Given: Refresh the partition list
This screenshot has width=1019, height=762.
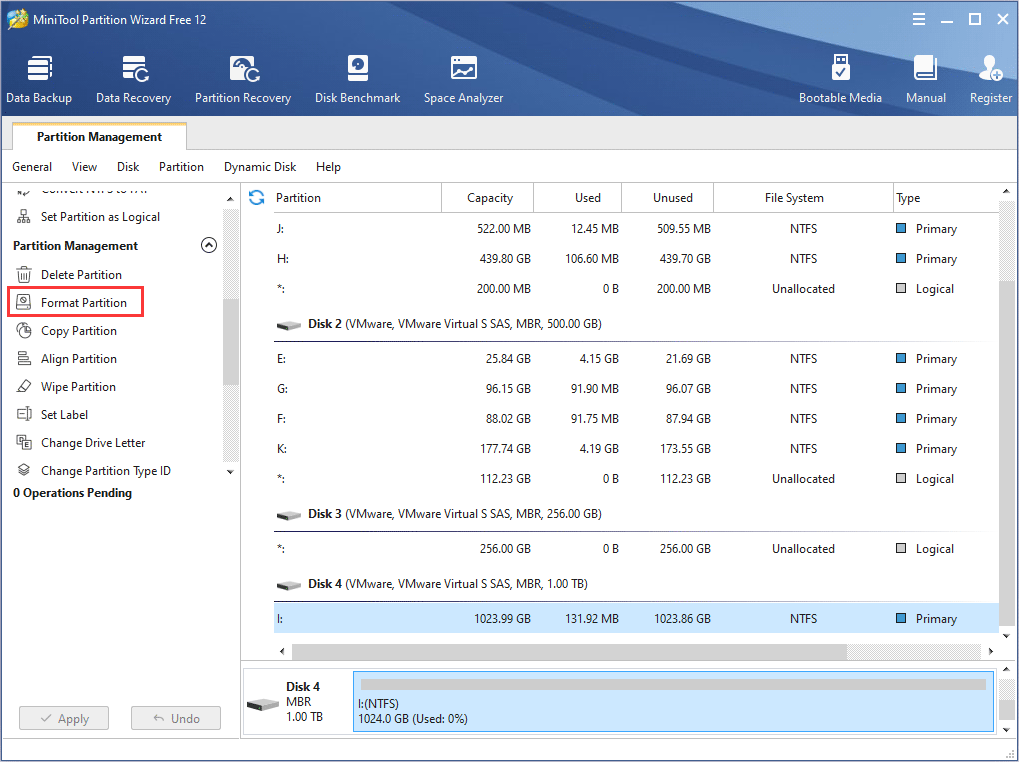Looking at the screenshot, I should pos(257,197).
